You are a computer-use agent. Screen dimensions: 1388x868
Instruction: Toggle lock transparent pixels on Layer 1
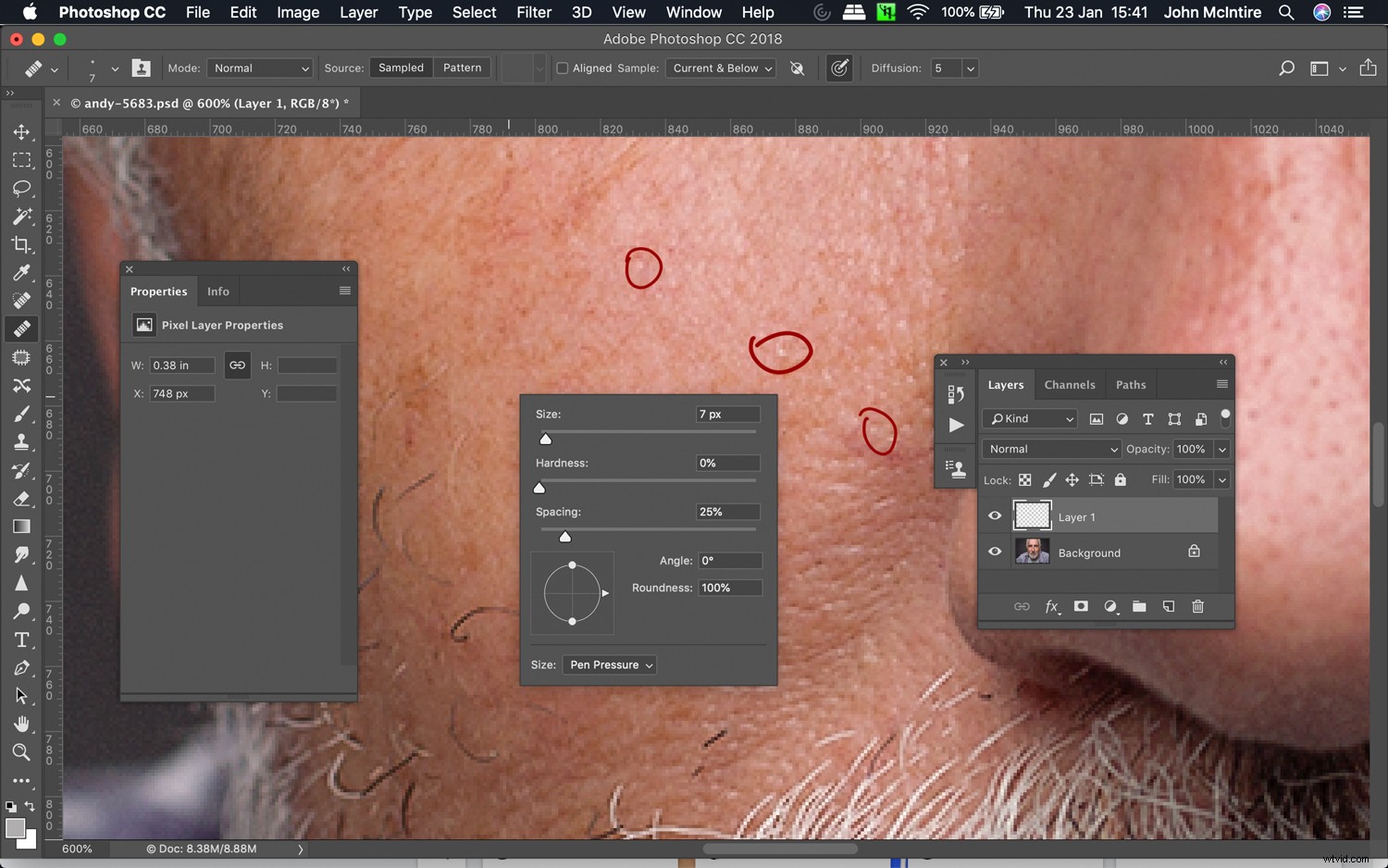tap(1024, 479)
